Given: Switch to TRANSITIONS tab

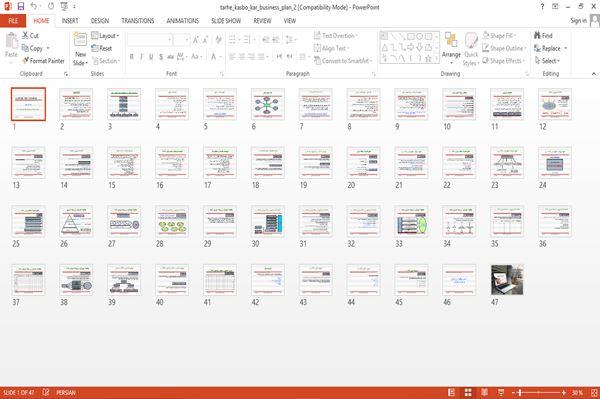Looking at the screenshot, I should [x=138, y=21].
